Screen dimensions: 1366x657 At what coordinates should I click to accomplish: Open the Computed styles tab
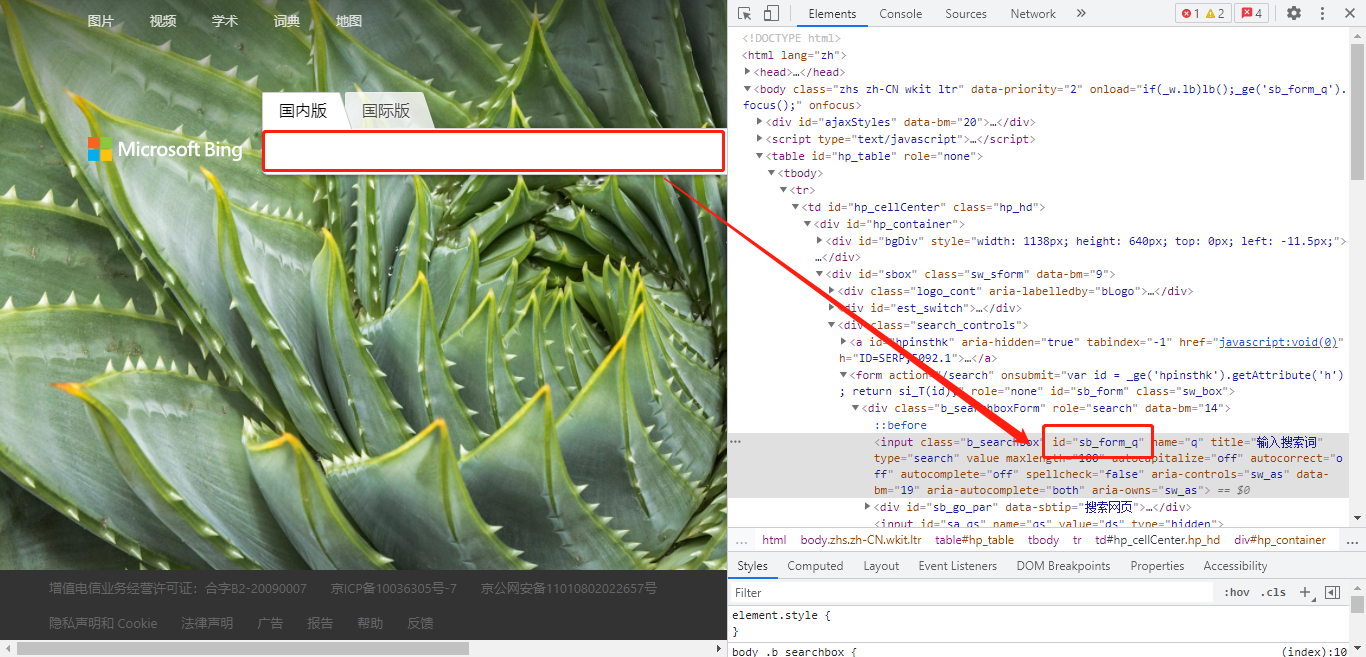click(x=815, y=565)
